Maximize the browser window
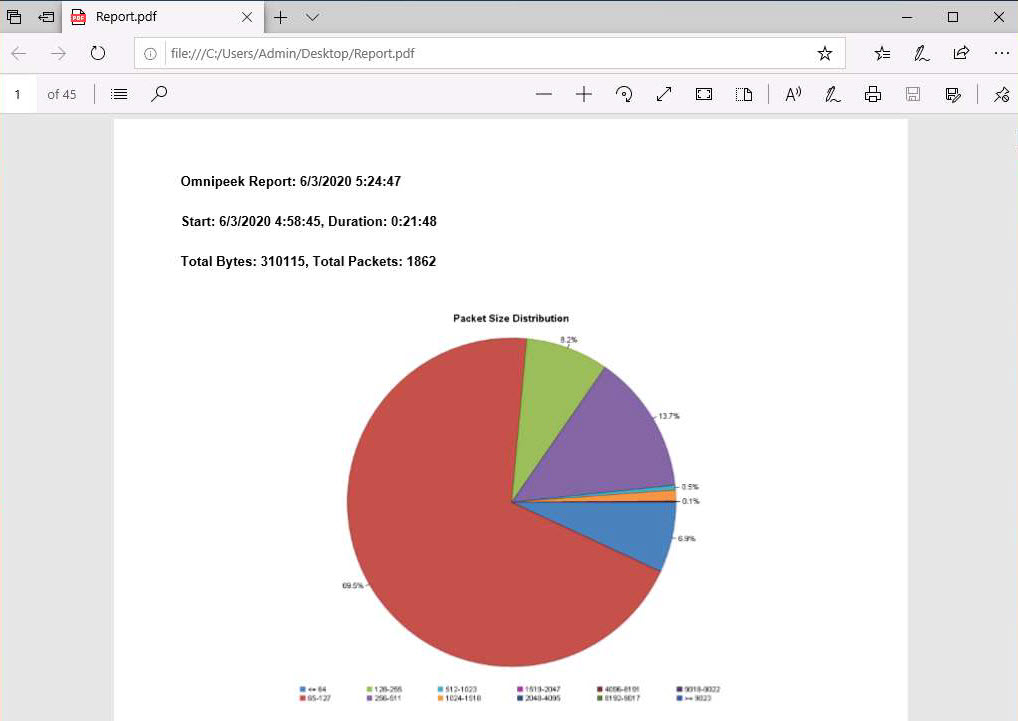This screenshot has width=1018, height=721. point(952,18)
